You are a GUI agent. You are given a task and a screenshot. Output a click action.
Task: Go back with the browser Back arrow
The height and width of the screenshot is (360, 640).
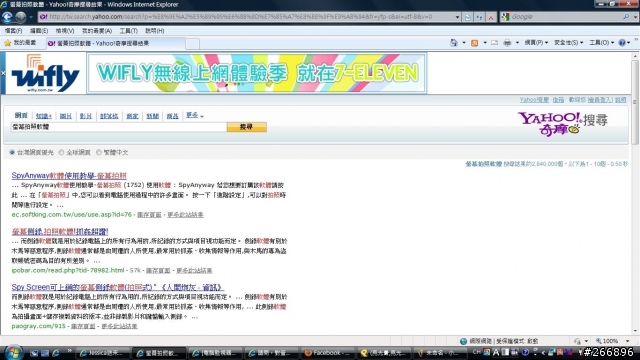pyautogui.click(x=7, y=17)
